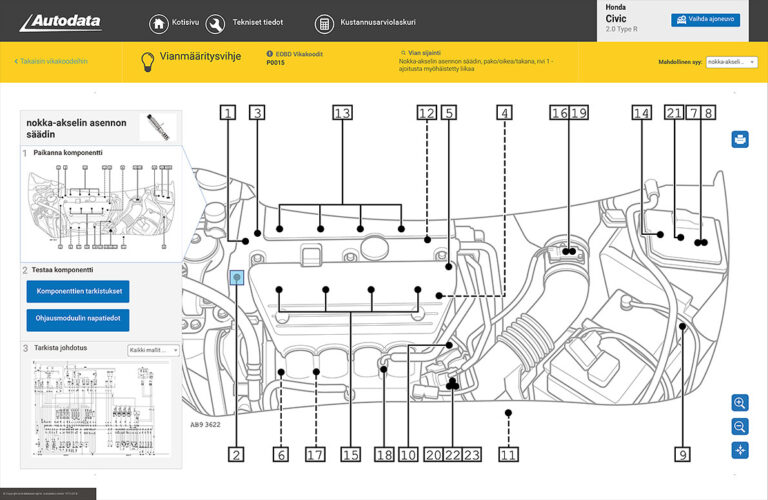The width and height of the screenshot is (768, 500).
Task: Reset diagram view with pan icon
Action: [740, 450]
